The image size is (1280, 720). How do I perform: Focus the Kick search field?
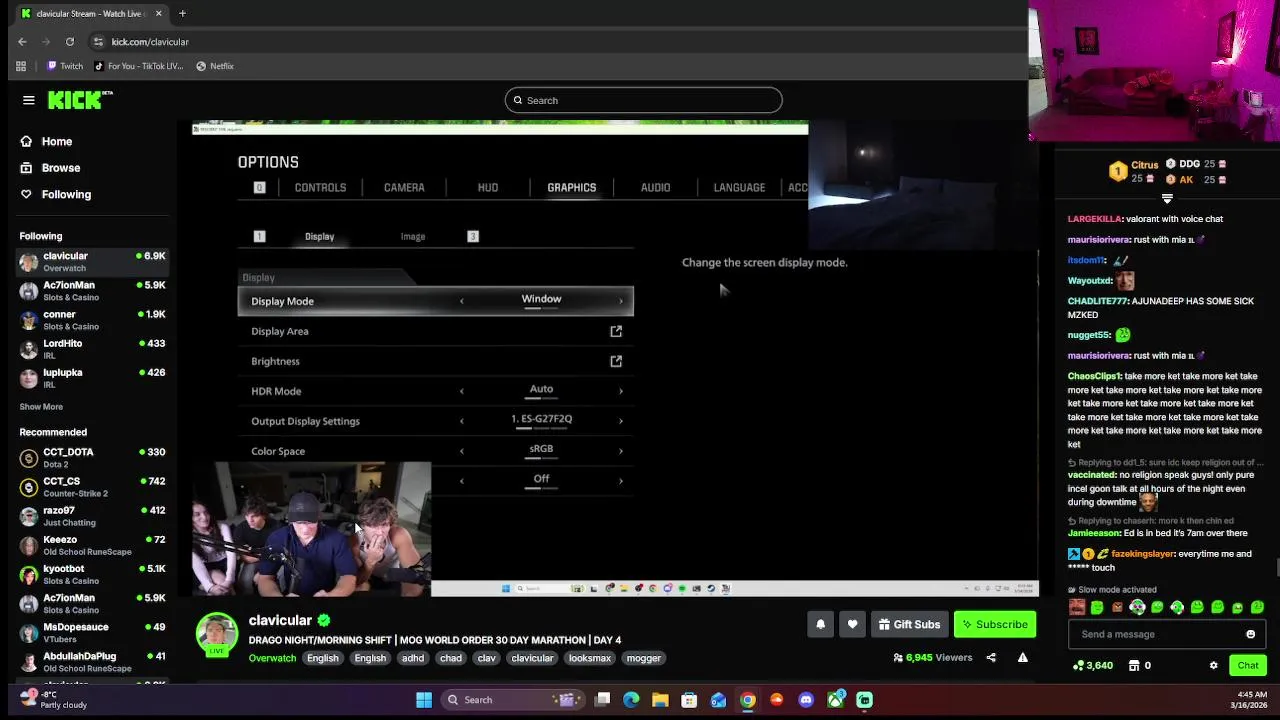pos(644,100)
